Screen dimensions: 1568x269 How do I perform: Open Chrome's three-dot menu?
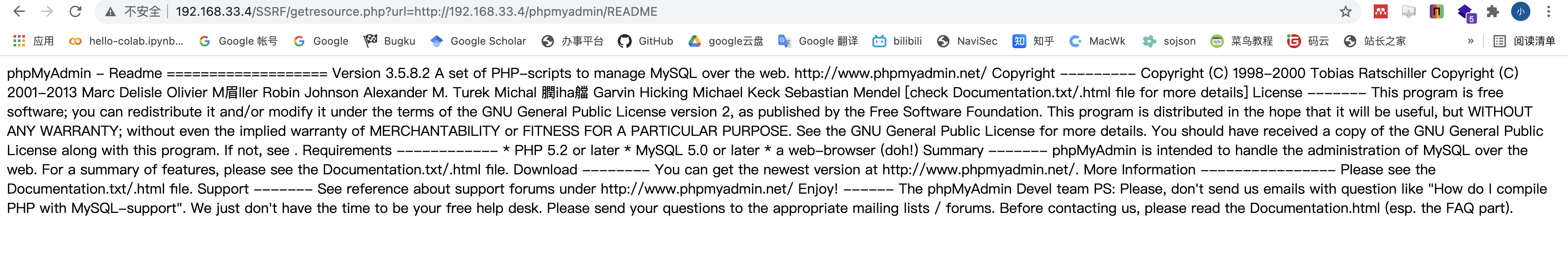click(1549, 11)
